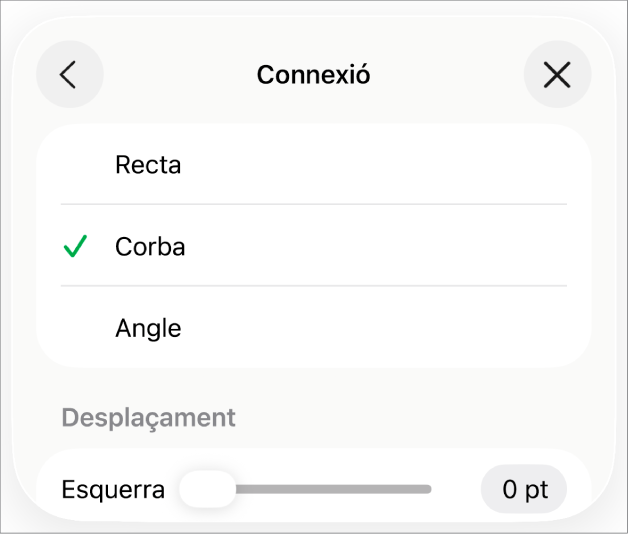The width and height of the screenshot is (628, 535).
Task: Click the white slider knob for Esquerra
Action: click(x=207, y=489)
